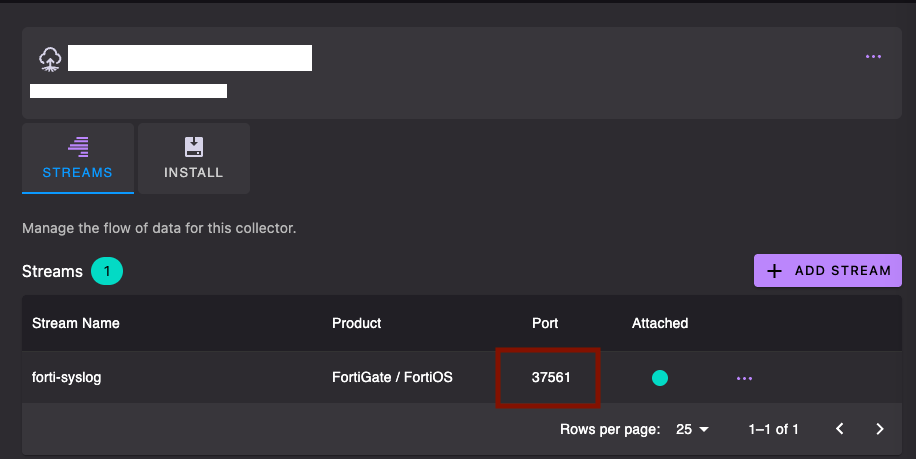Click the cloud collector icon
The width and height of the screenshot is (916, 459).
point(50,58)
